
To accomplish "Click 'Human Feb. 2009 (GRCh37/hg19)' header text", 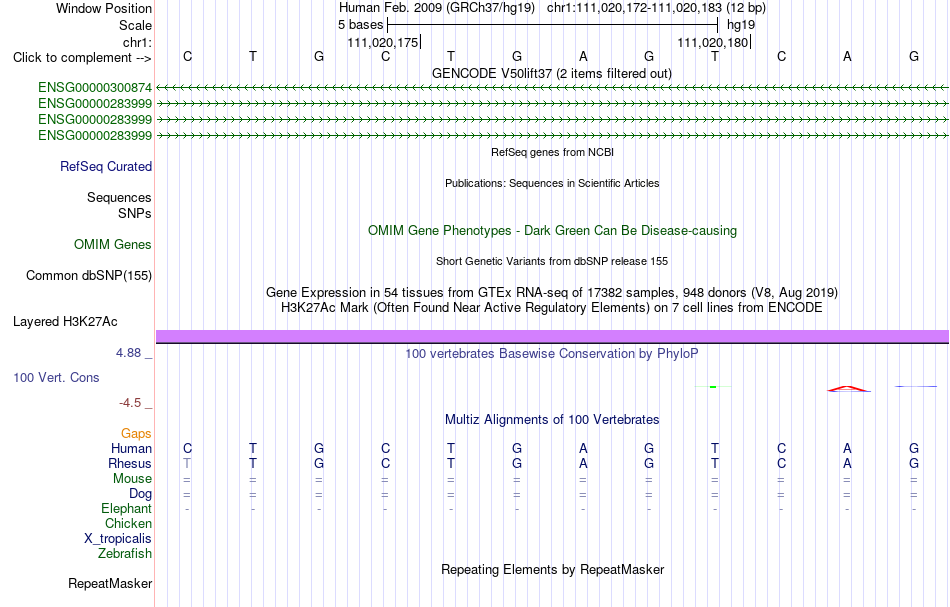I will [437, 8].
